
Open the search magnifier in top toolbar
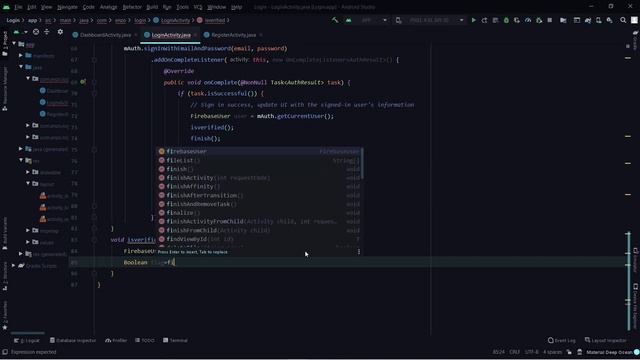623,20
